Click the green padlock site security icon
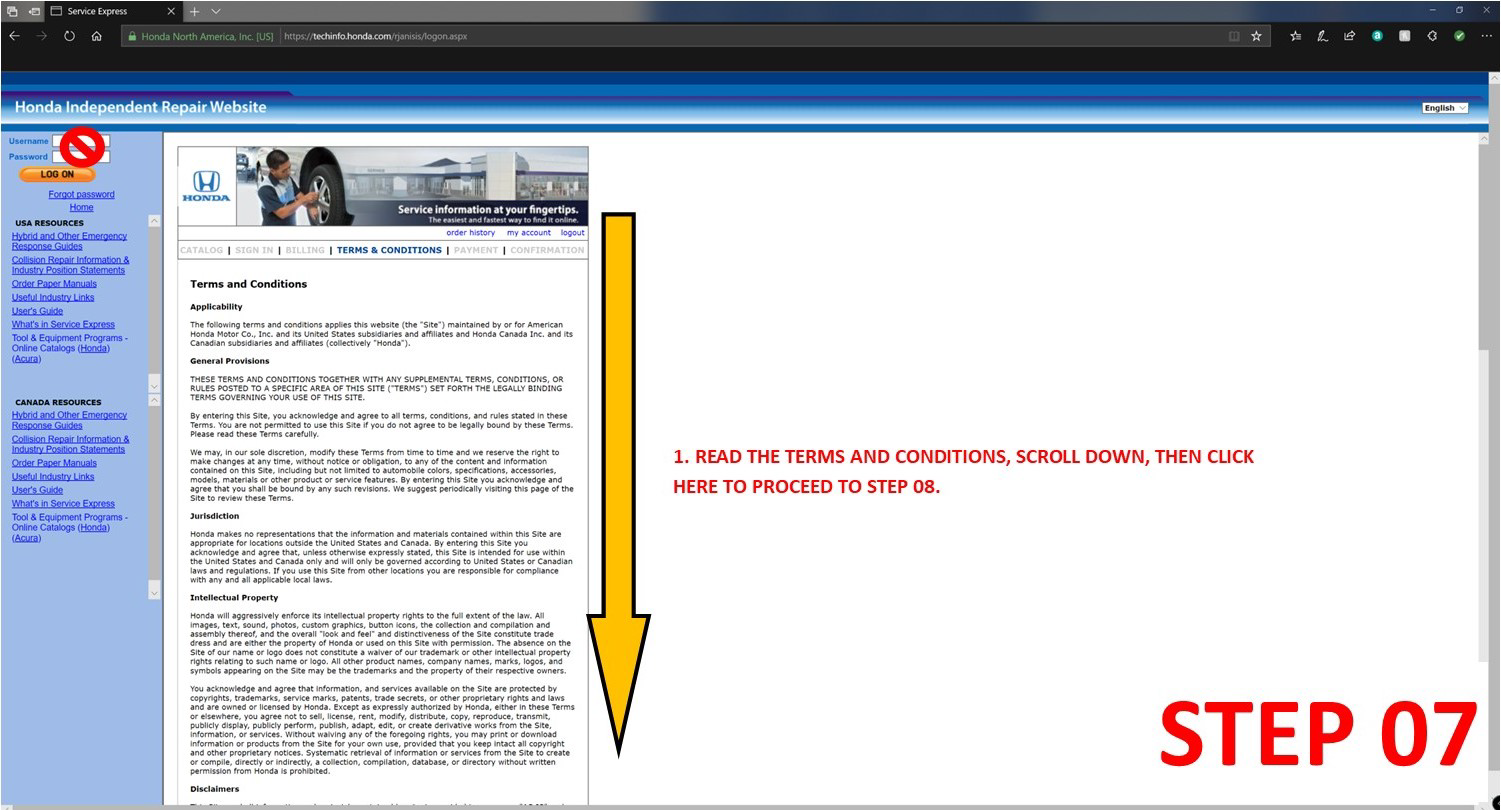This screenshot has height=810, width=1501. coord(130,36)
